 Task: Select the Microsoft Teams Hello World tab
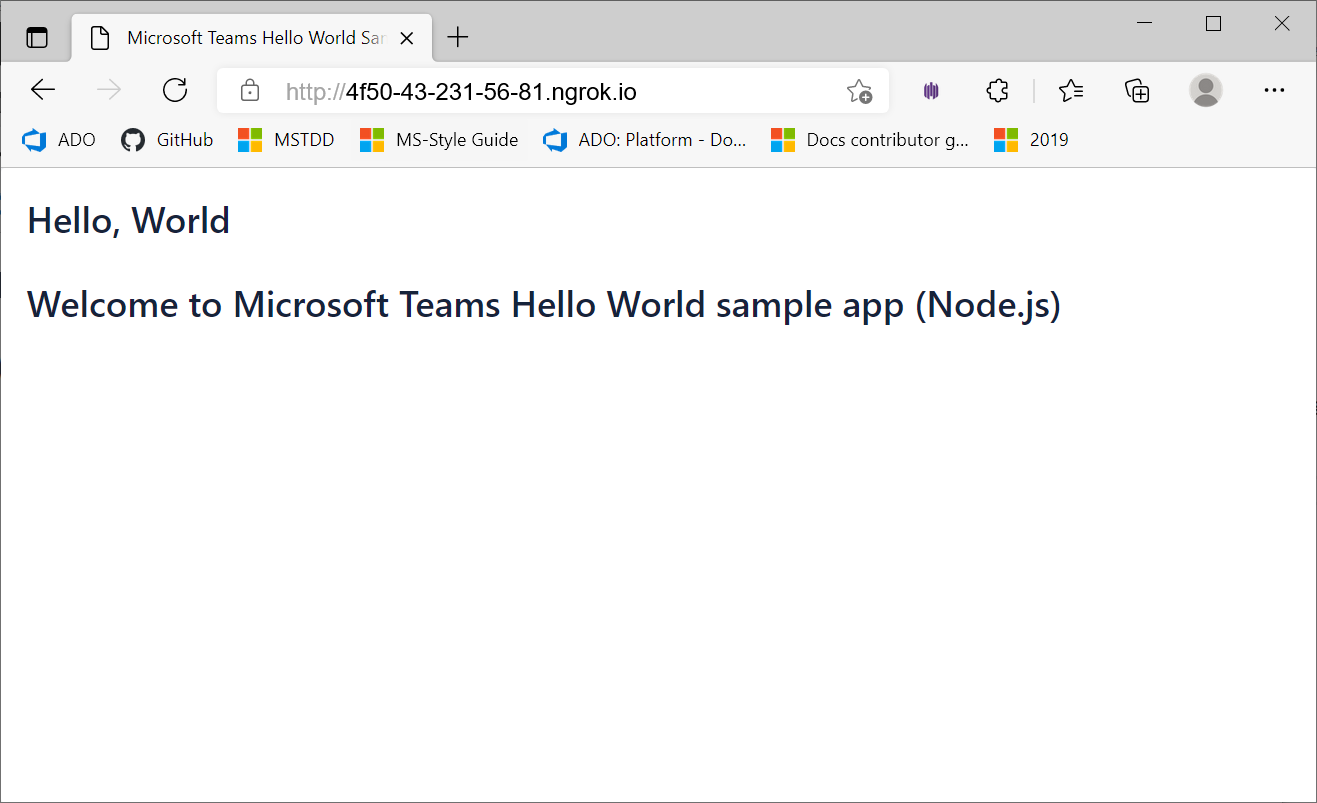[252, 38]
